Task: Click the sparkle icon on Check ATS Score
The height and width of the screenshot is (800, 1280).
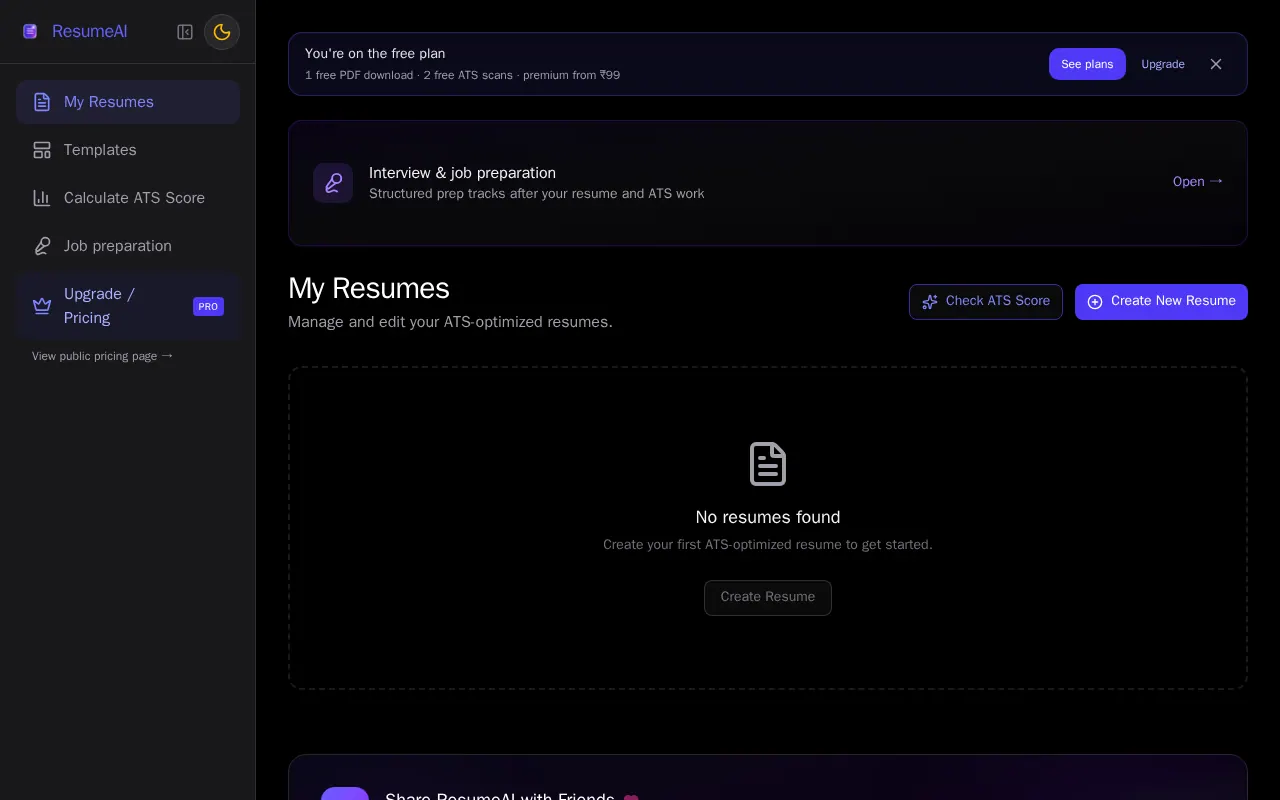Action: 930,301
